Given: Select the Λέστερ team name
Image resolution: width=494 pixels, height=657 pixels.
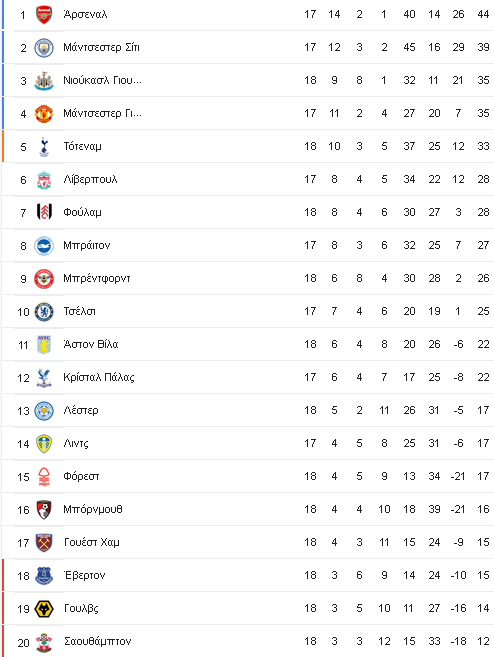Looking at the screenshot, I should coord(81,410).
